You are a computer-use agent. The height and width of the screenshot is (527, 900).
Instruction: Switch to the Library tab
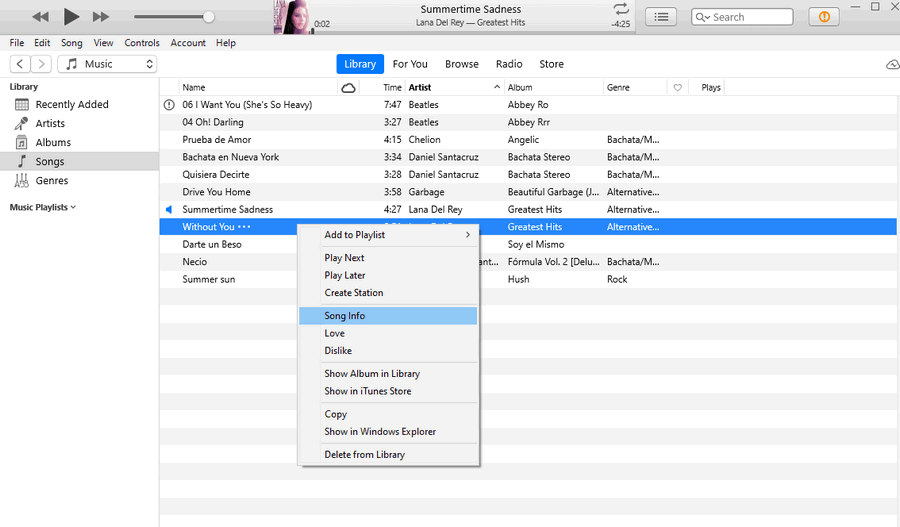360,64
